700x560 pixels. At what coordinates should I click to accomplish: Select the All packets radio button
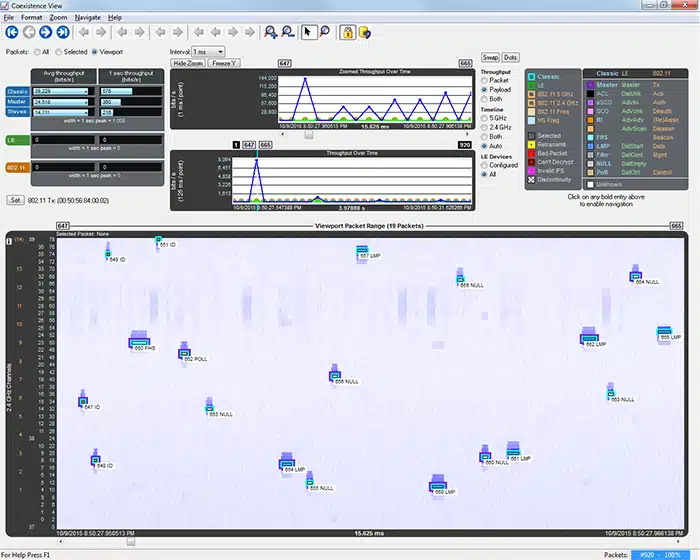pyautogui.click(x=37, y=51)
